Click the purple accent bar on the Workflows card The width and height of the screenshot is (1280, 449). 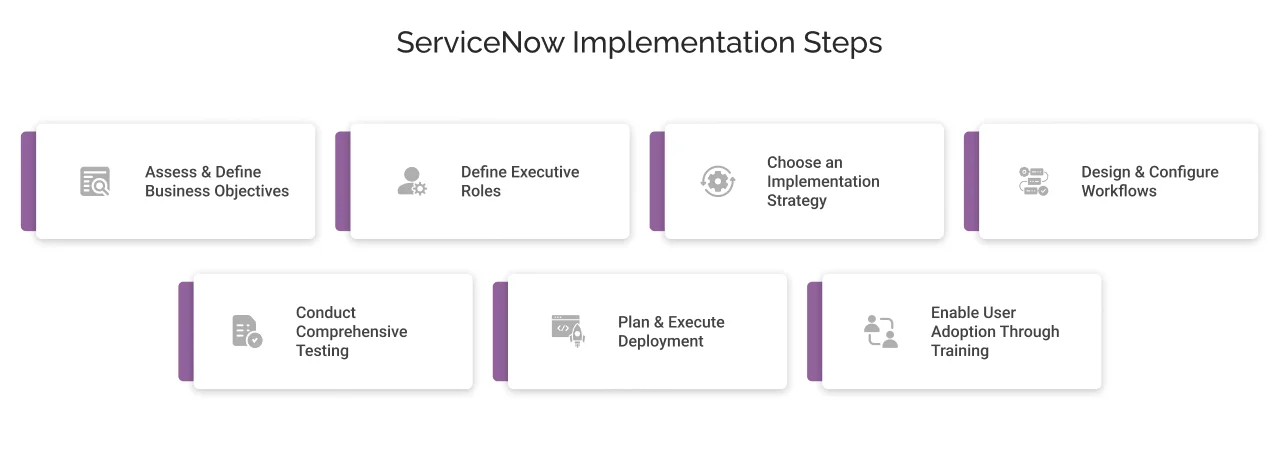(971, 181)
